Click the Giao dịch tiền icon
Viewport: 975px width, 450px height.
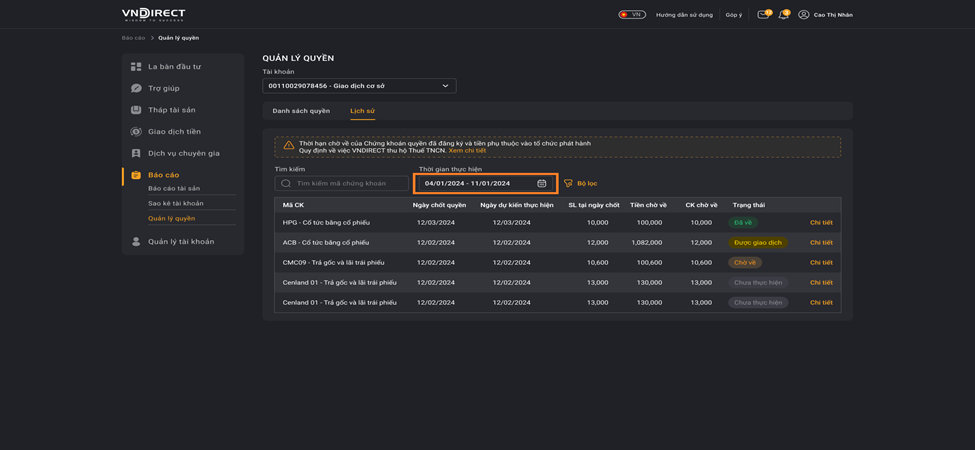point(136,132)
